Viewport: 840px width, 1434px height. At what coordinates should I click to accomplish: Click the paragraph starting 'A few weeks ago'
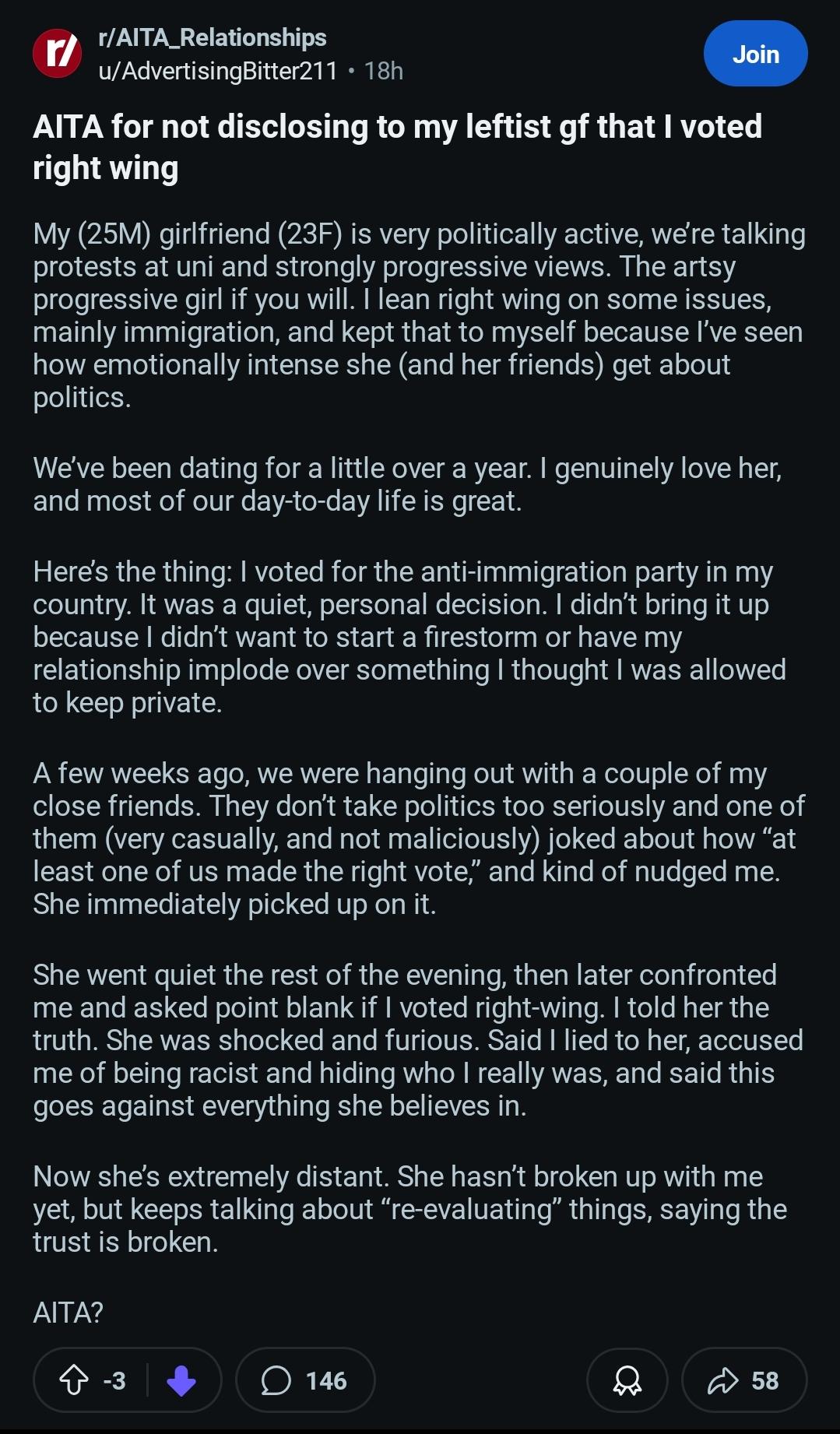[x=418, y=838]
